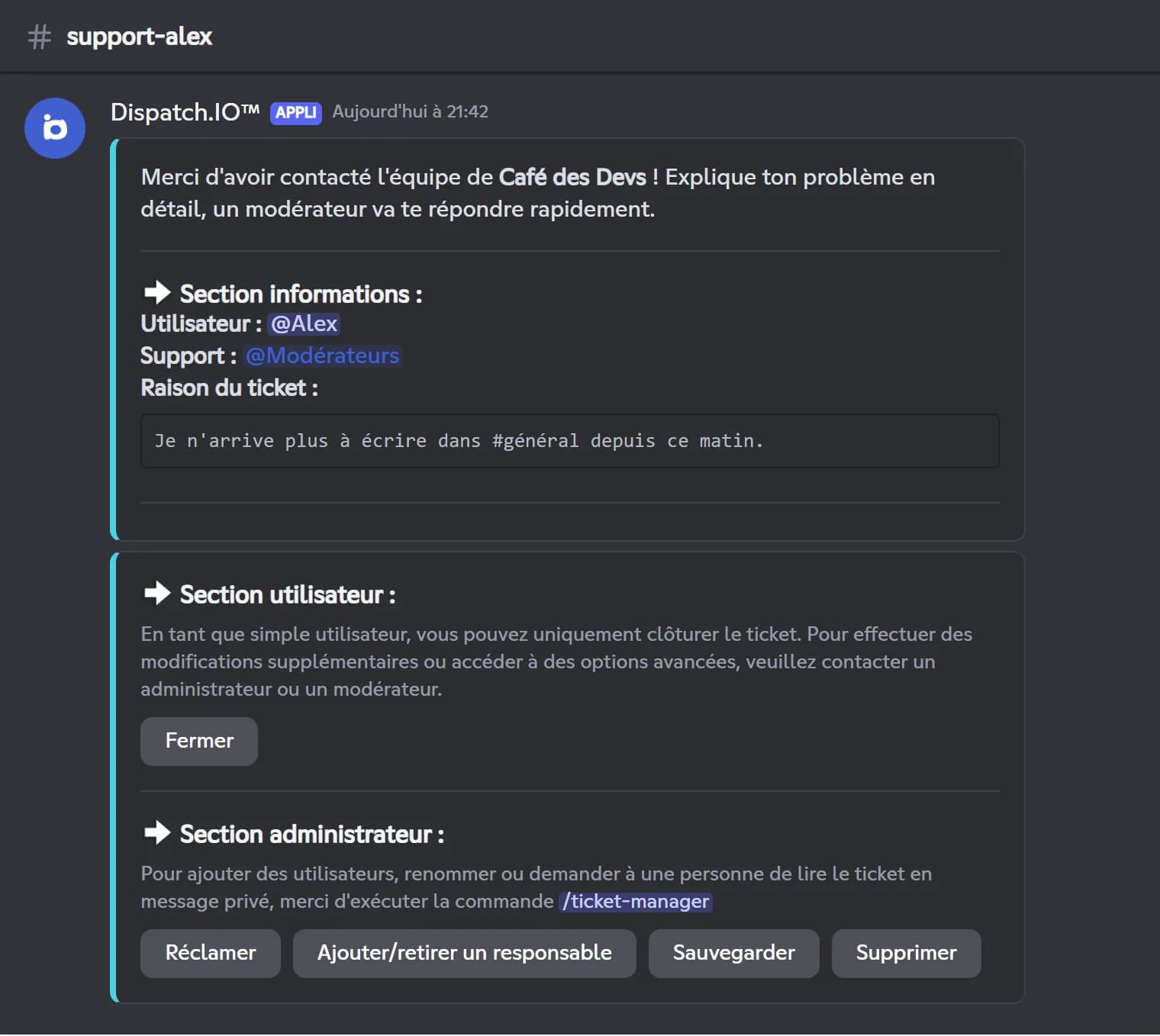Screen dimensions: 1160x1036
Task: Click the arrow icon beside Section administrateur
Action: 157,832
